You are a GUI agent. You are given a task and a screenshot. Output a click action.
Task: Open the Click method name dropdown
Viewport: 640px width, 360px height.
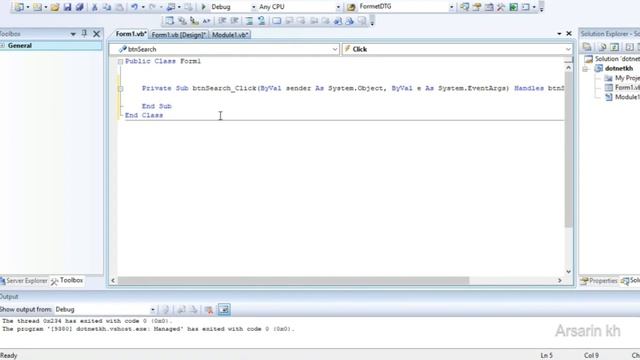[x=568, y=49]
